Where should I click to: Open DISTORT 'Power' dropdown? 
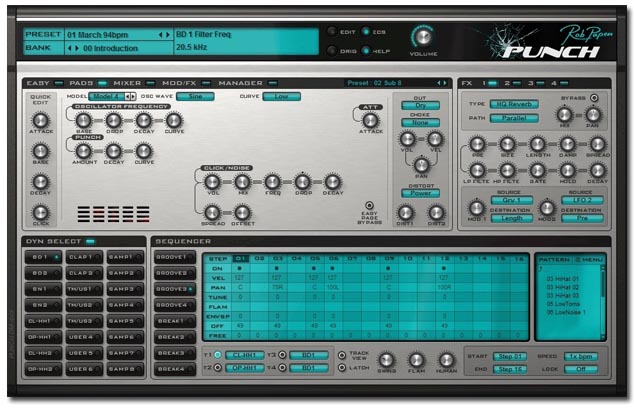point(421,193)
